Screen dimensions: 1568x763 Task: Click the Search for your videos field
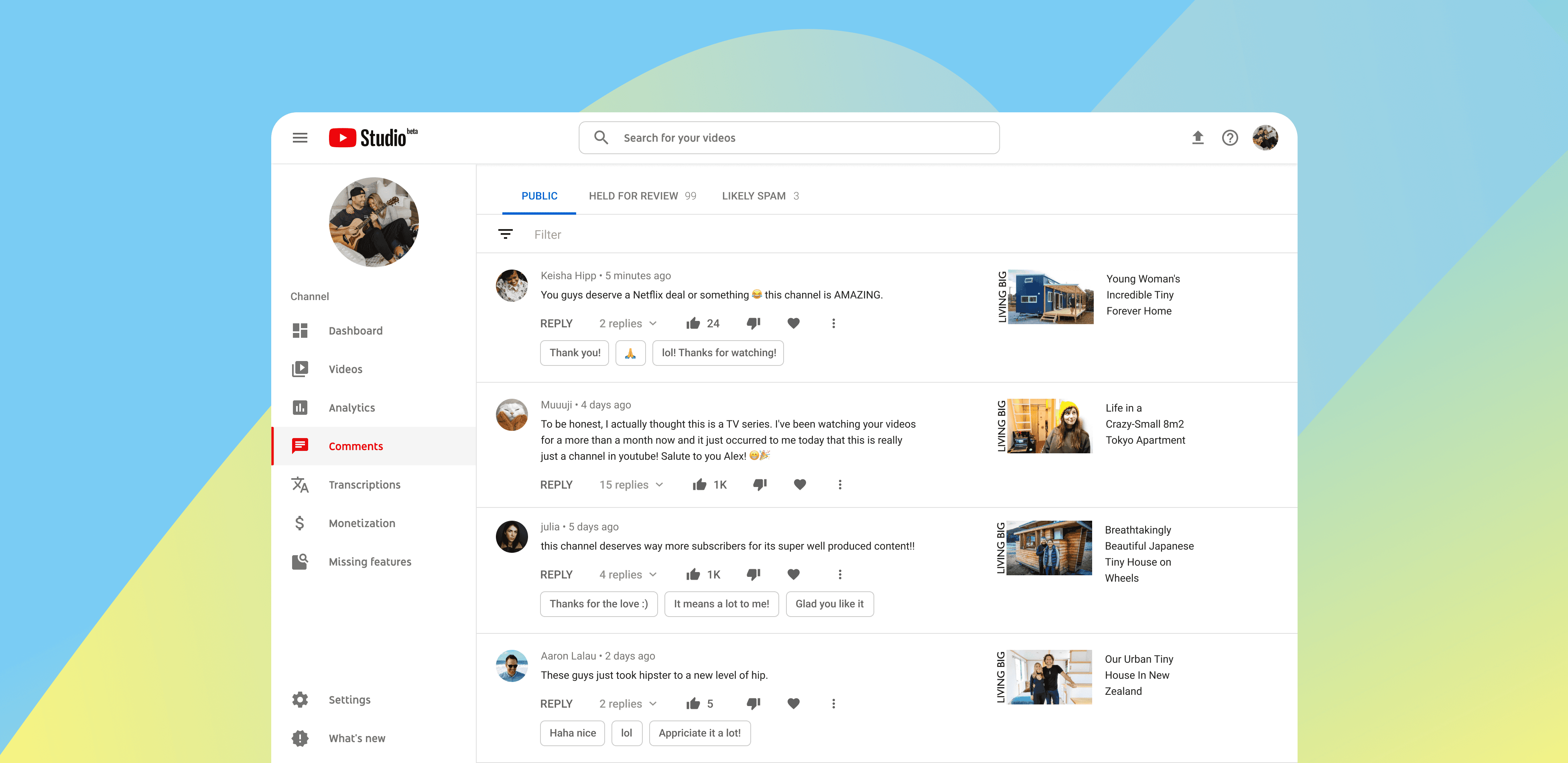click(x=788, y=138)
